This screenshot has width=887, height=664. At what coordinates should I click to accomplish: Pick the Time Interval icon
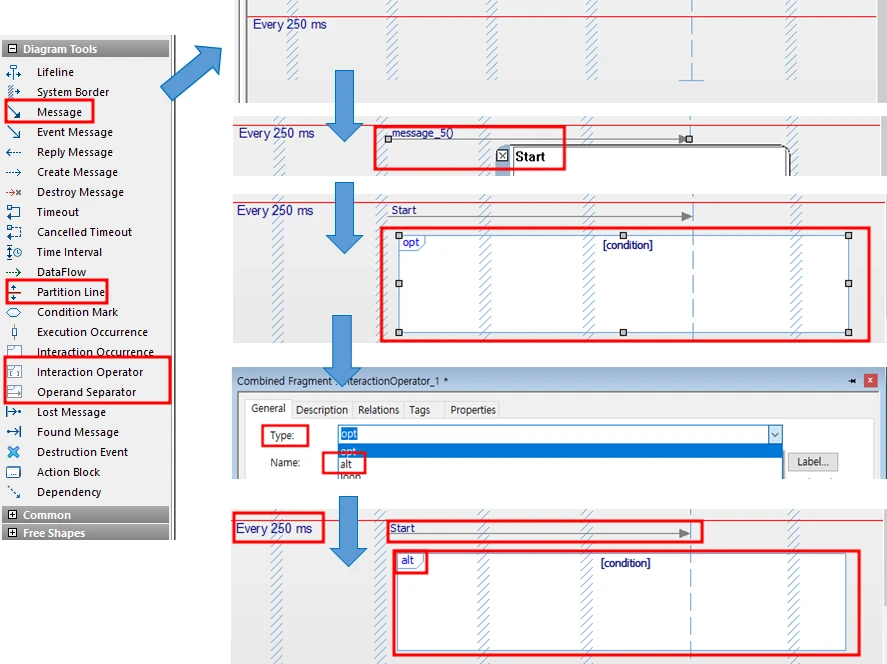14,252
